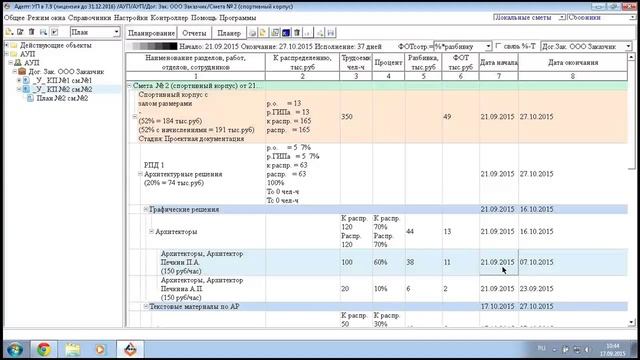The width and height of the screenshot is (640, 360).
Task: Click the table scrollbar up arrow
Action: 631,57
